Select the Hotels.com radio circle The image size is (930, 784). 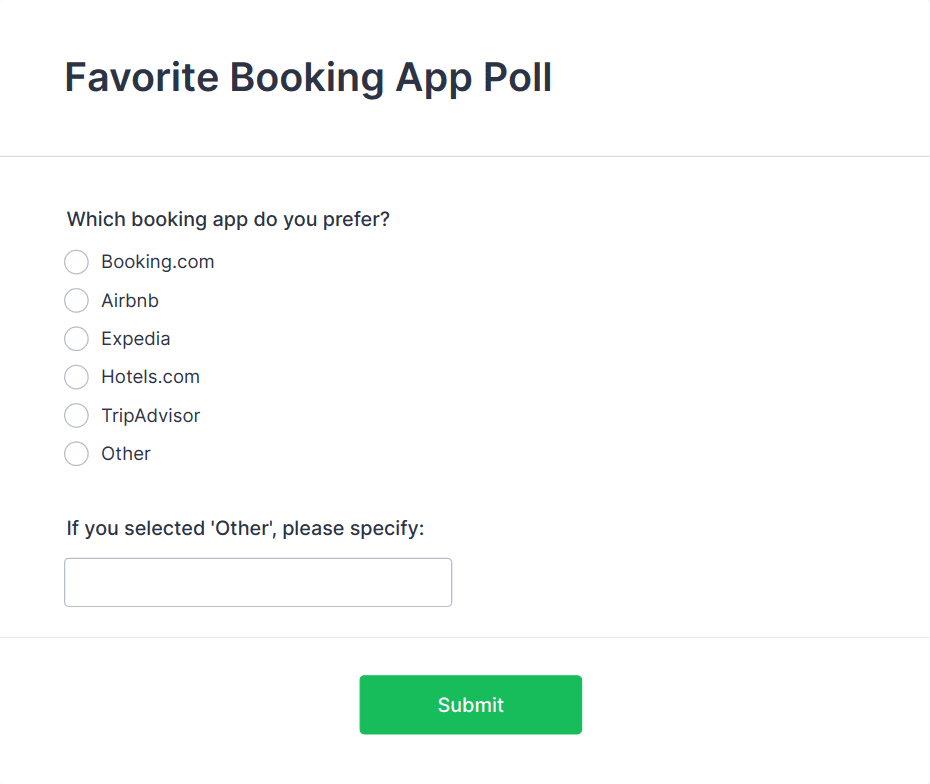pyautogui.click(x=76, y=377)
